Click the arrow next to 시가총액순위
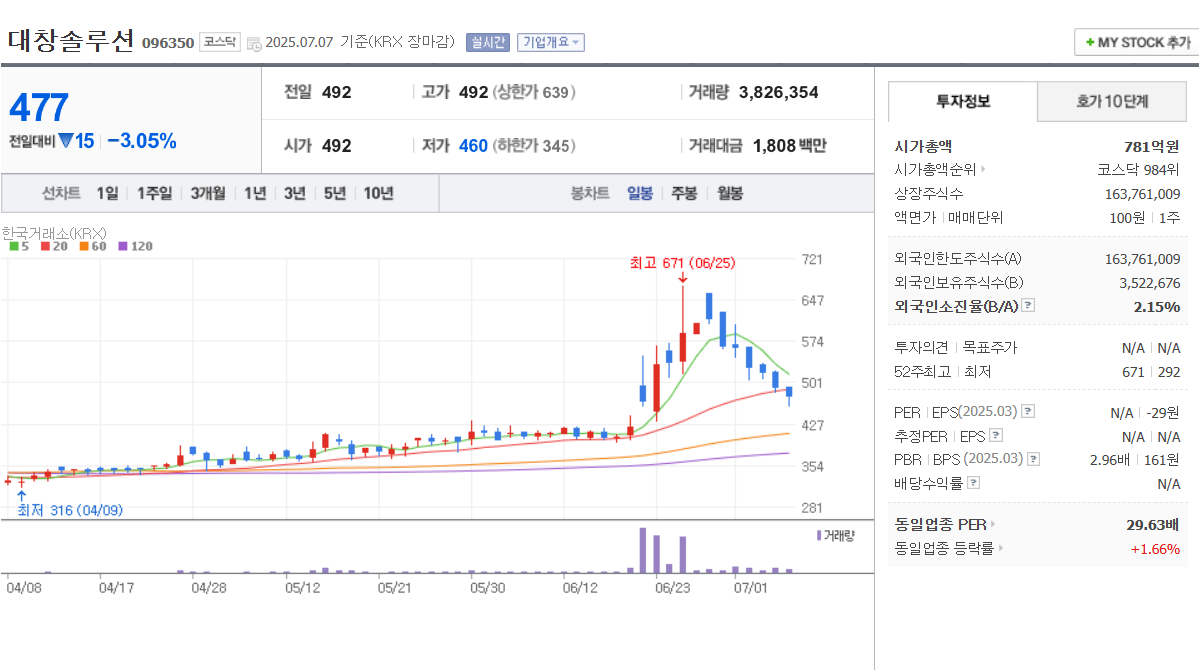 coord(983,169)
